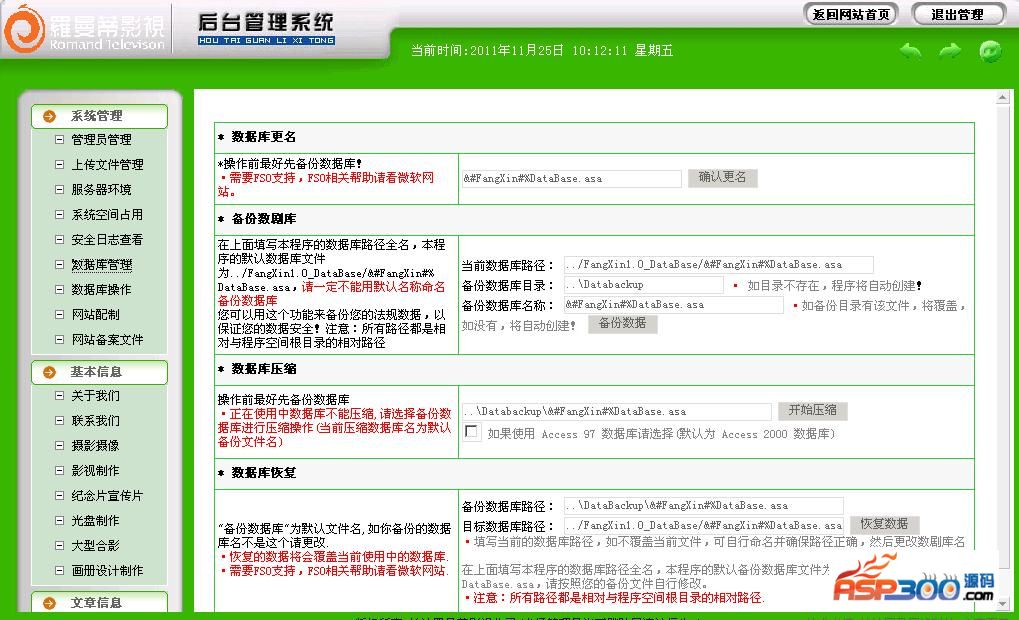The height and width of the screenshot is (620, 1019).
Task: Click the orange arrow icon beside 文章信息
Action: pos(49,603)
